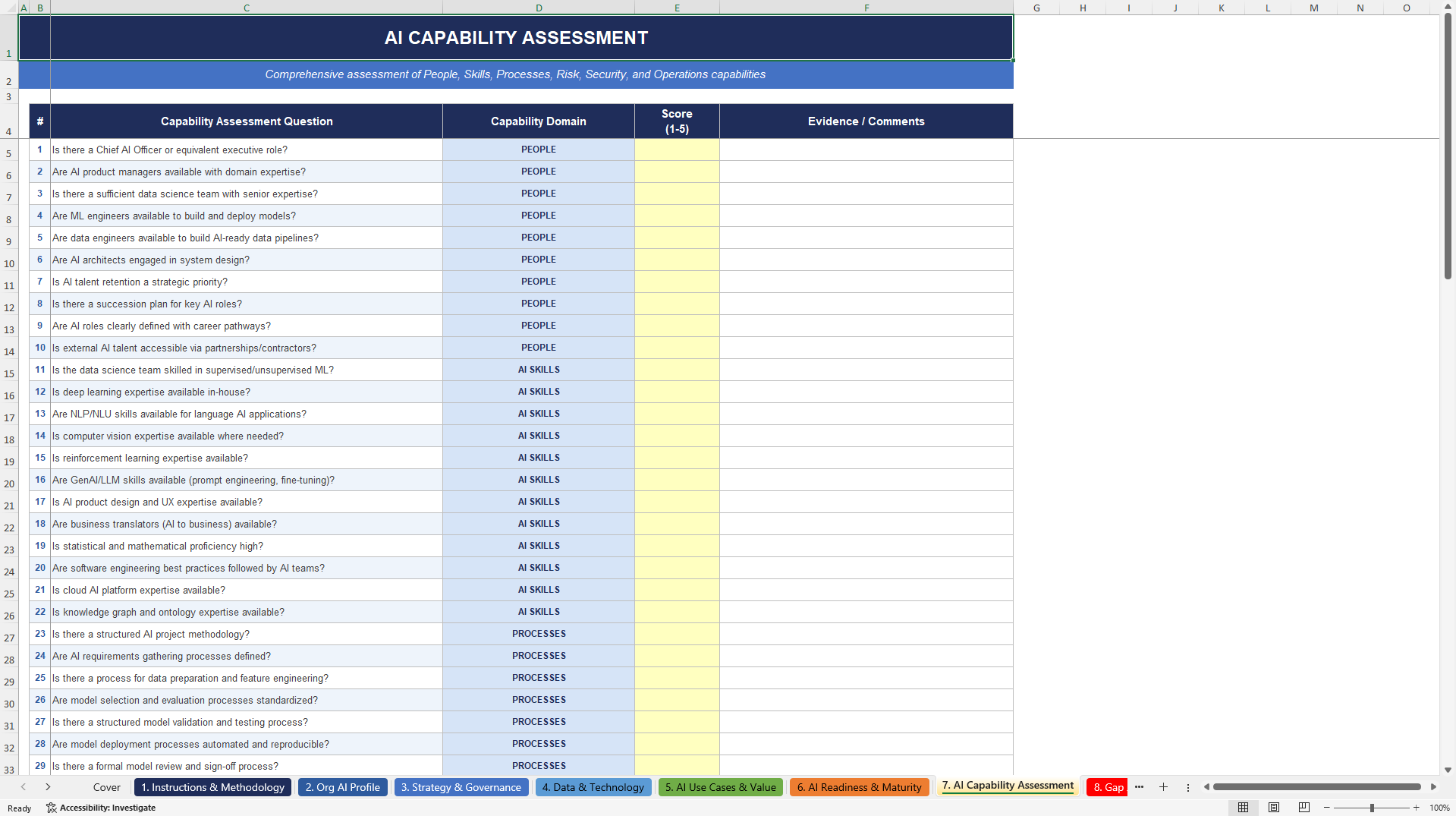Screen dimensions: 1456x816
Task: Click question number 15 cell
Action: click(x=40, y=458)
